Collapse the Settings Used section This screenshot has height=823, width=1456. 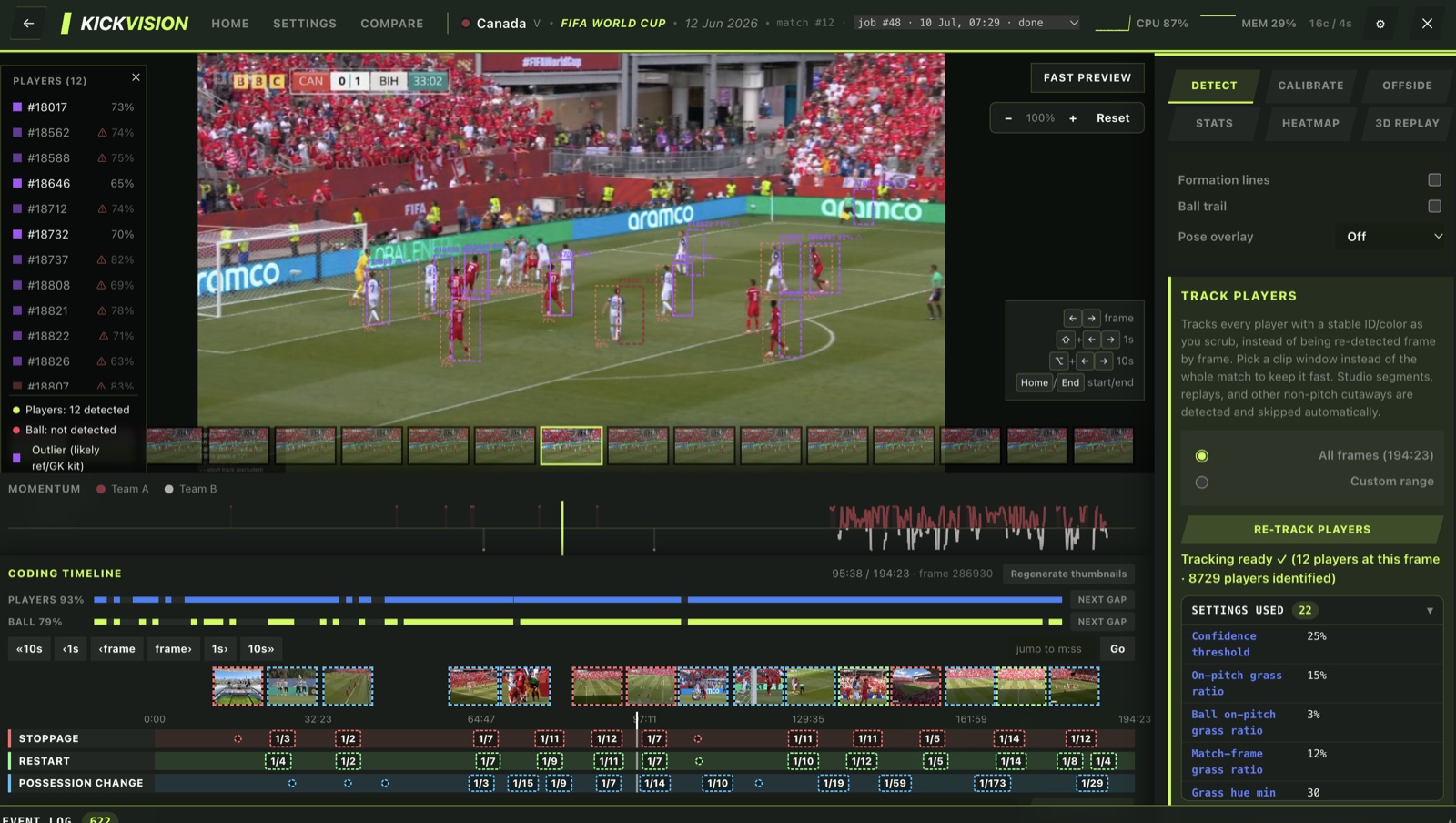pyautogui.click(x=1312, y=611)
